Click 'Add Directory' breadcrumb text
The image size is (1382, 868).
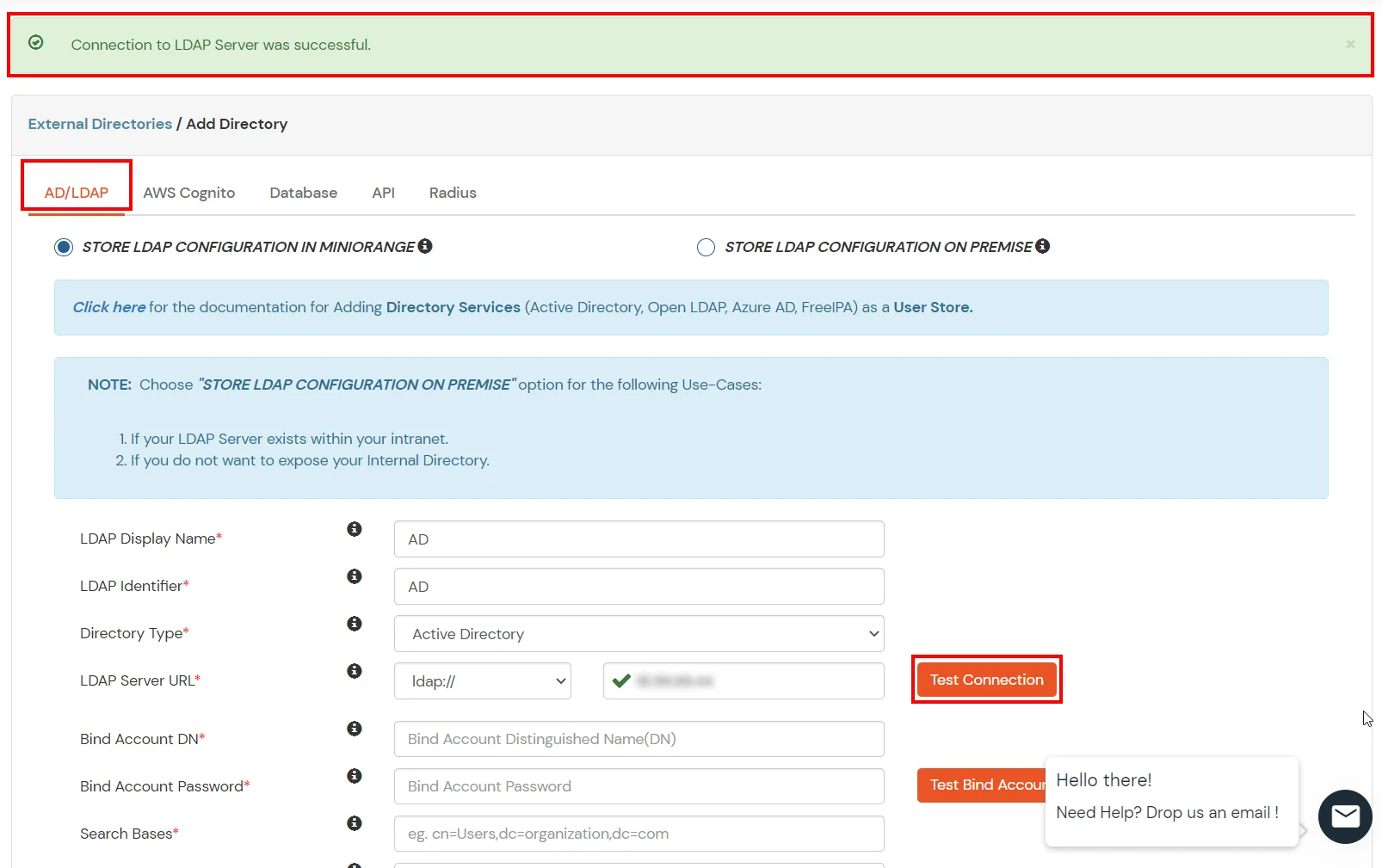[x=237, y=124]
